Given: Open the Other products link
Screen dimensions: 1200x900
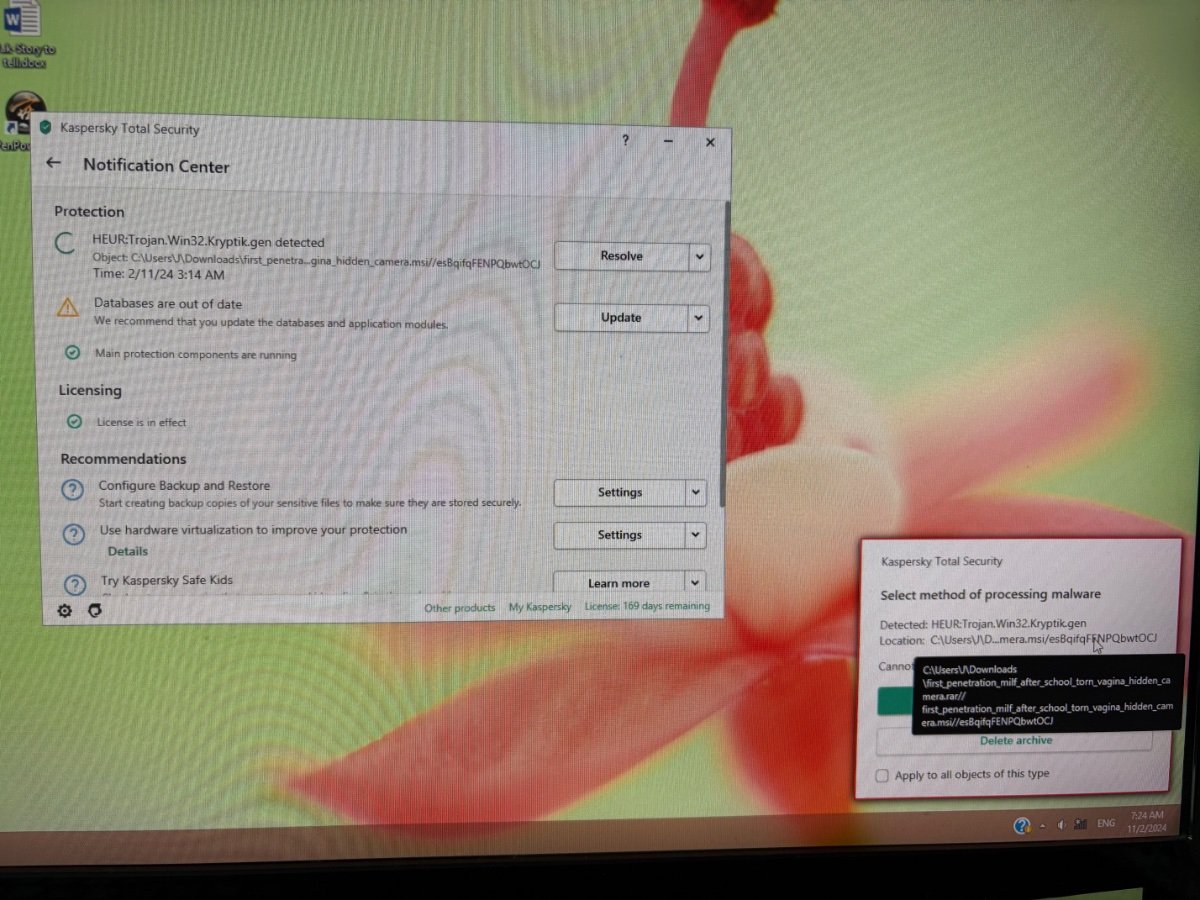Looking at the screenshot, I should 460,608.
